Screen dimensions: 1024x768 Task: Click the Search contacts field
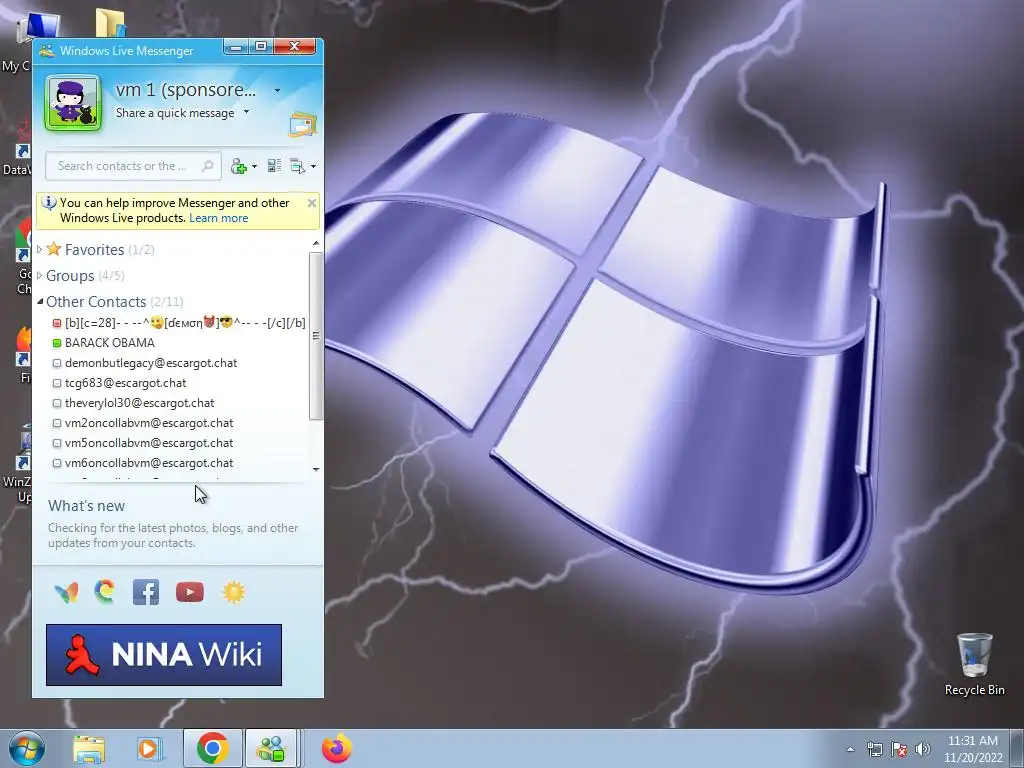(x=133, y=166)
